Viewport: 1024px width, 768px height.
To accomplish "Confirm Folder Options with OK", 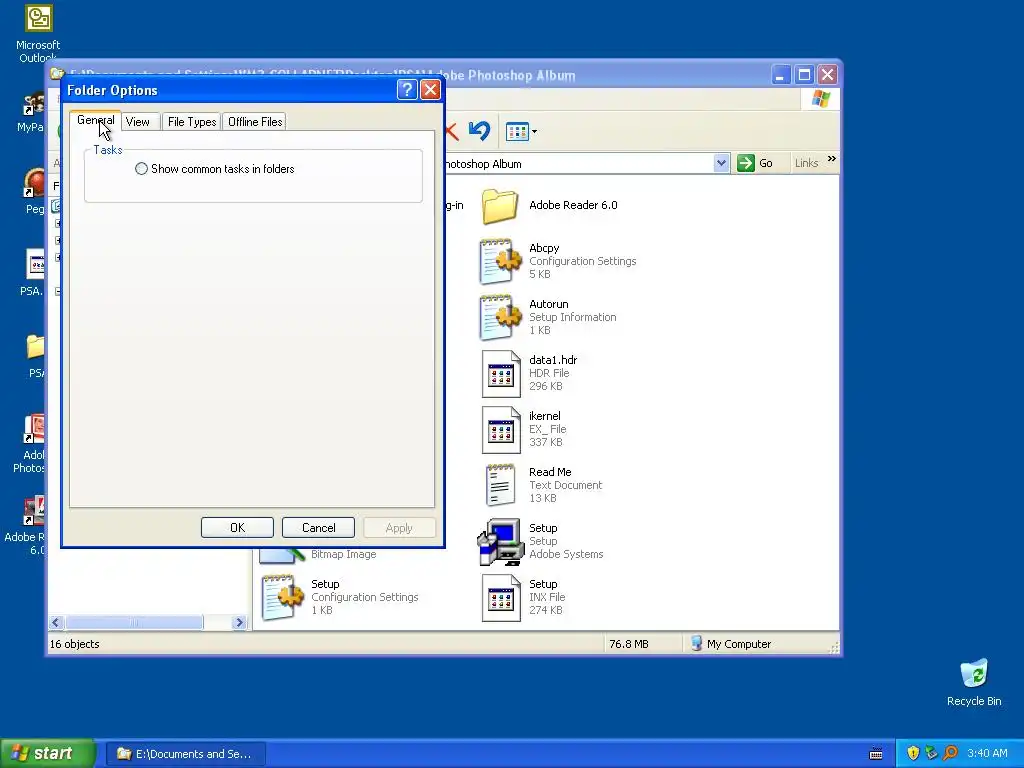I will 237,528.
